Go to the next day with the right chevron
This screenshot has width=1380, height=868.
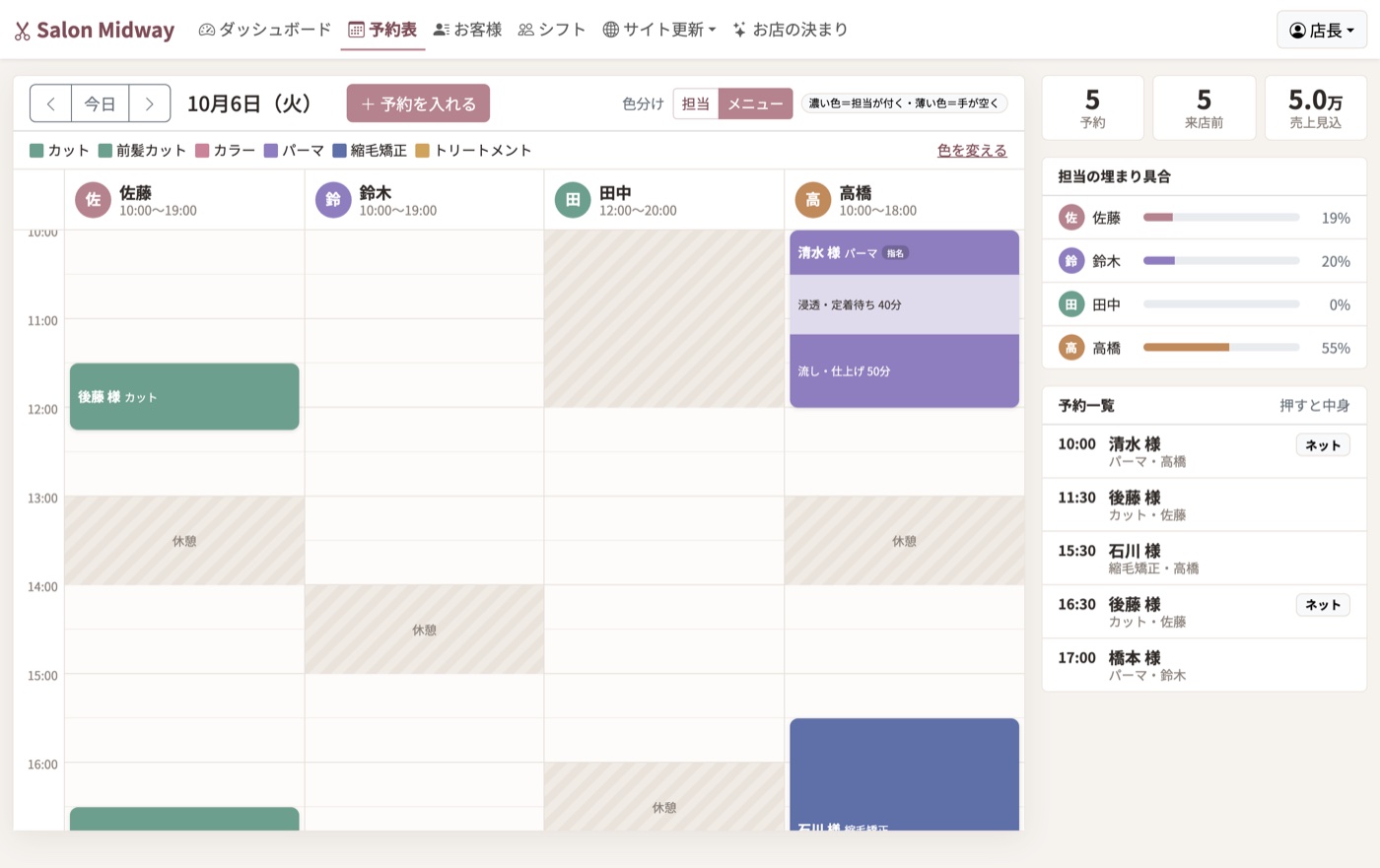pyautogui.click(x=149, y=103)
